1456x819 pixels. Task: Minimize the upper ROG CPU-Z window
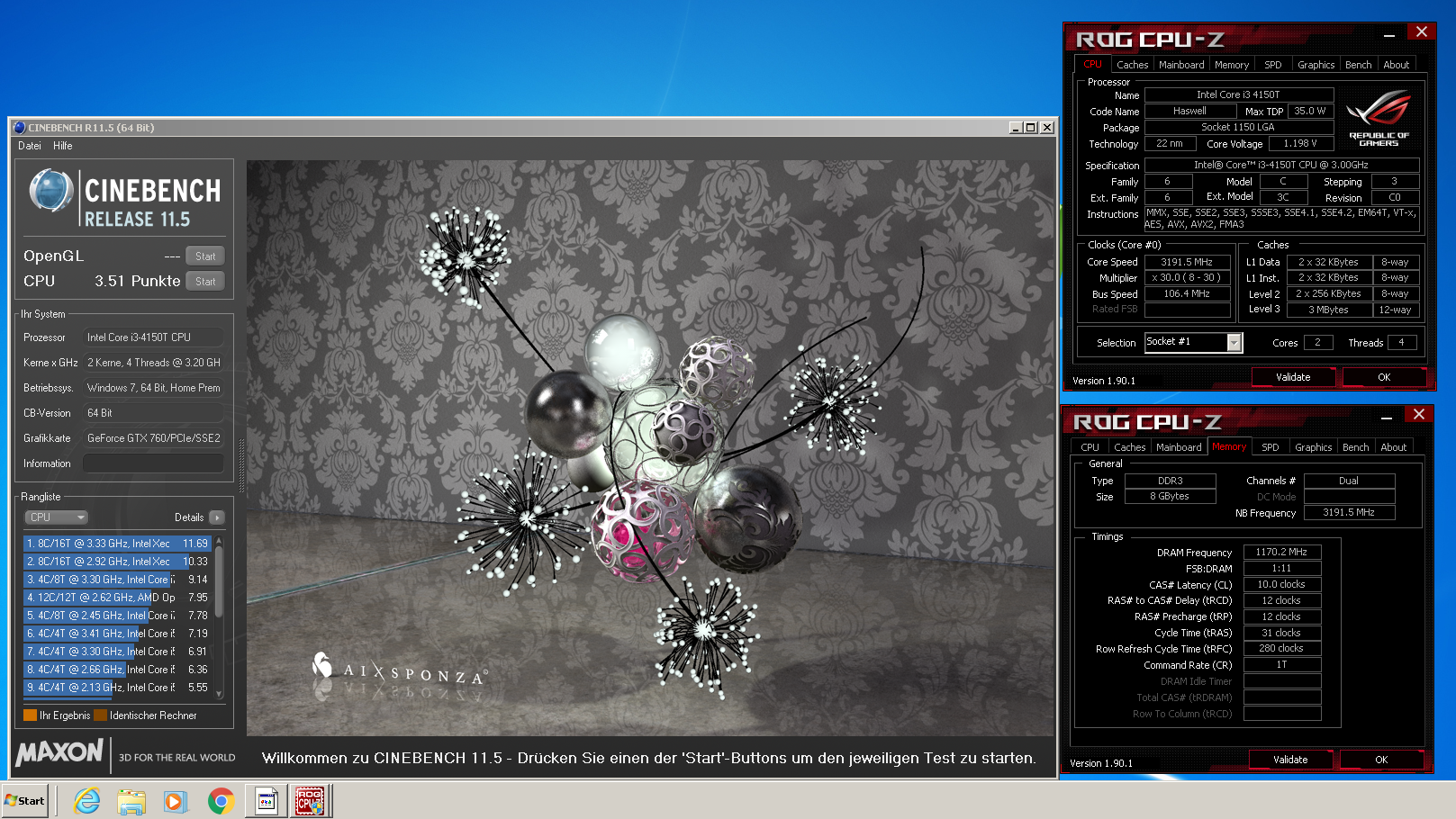1389,34
